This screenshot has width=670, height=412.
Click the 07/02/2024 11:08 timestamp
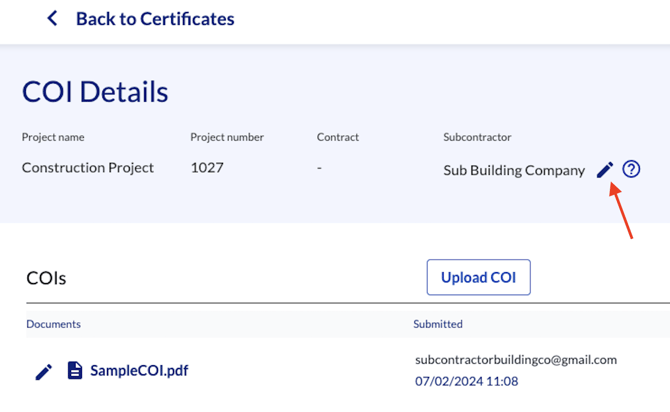point(467,381)
